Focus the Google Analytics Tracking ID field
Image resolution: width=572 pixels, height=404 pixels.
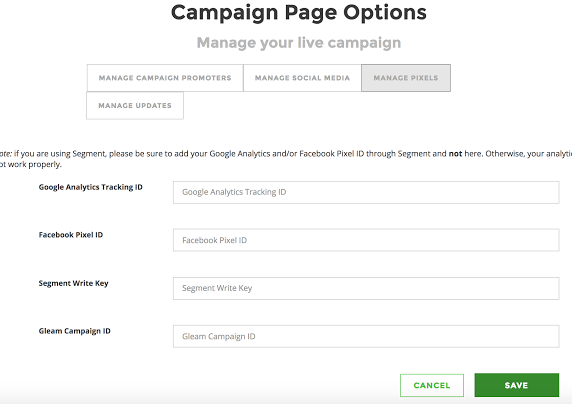[366, 192]
